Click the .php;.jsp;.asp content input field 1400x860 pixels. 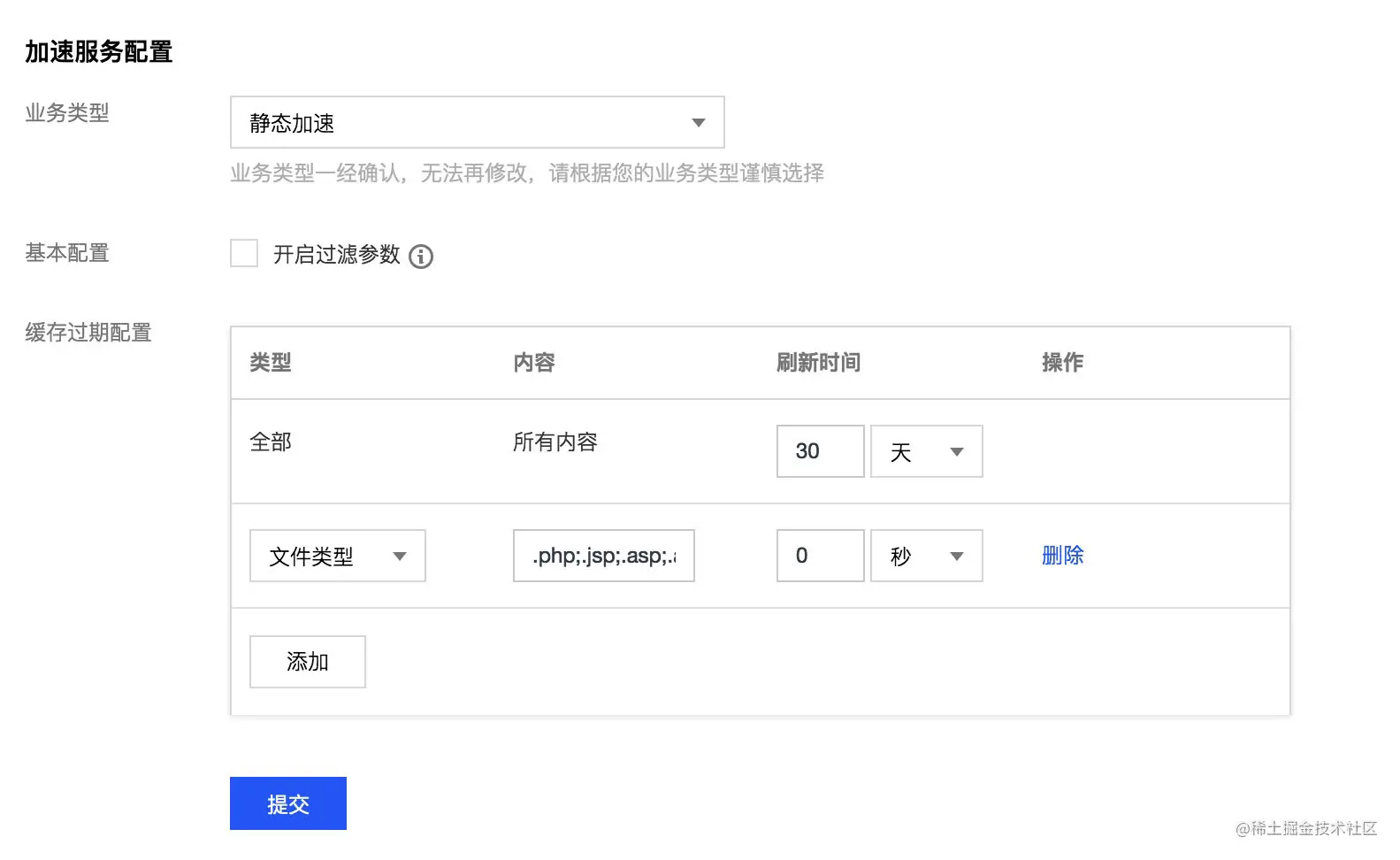pyautogui.click(x=603, y=556)
